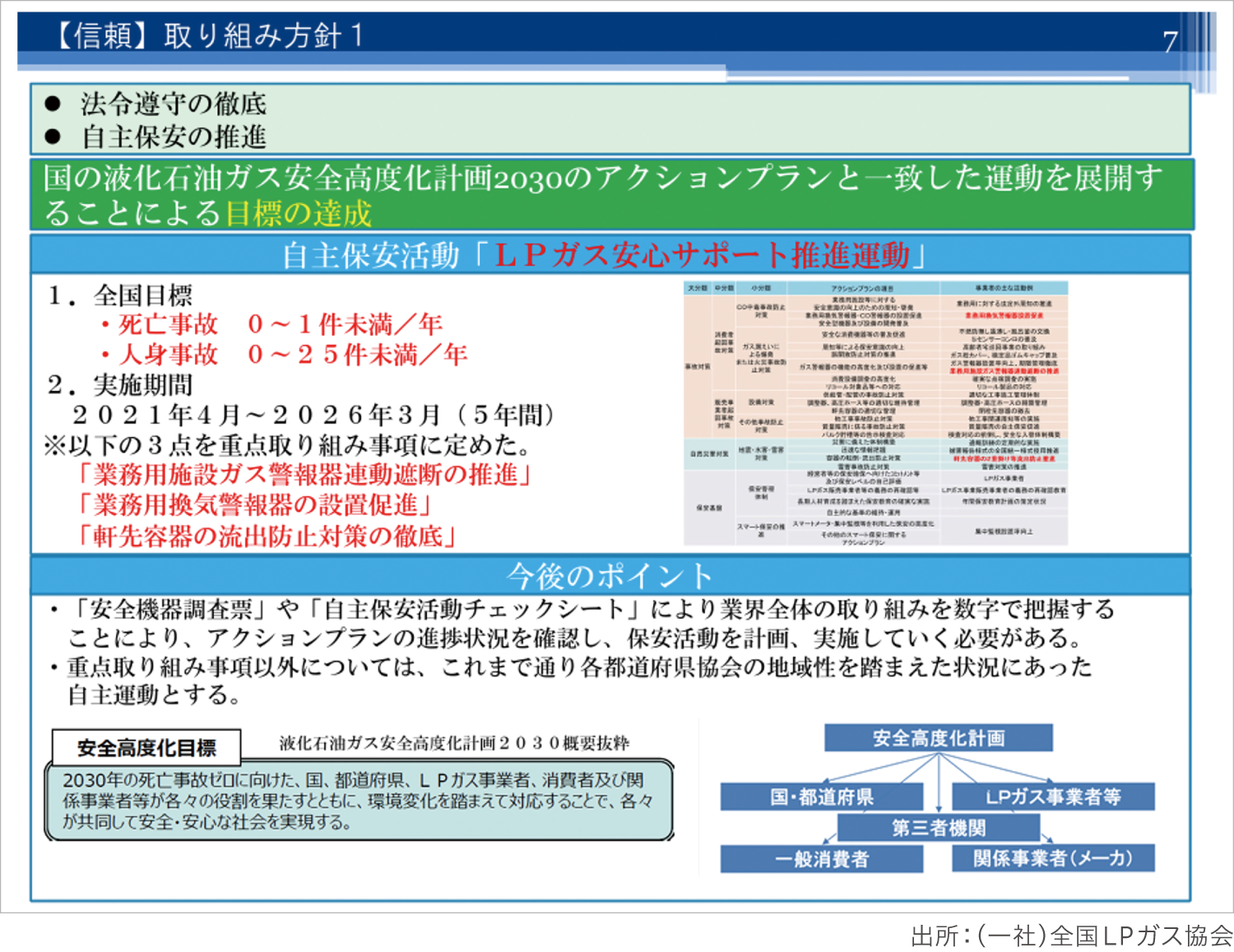This screenshot has height=952, width=1234.
Task: Open the action plan table thumbnail
Action: pyautogui.click(x=875, y=413)
